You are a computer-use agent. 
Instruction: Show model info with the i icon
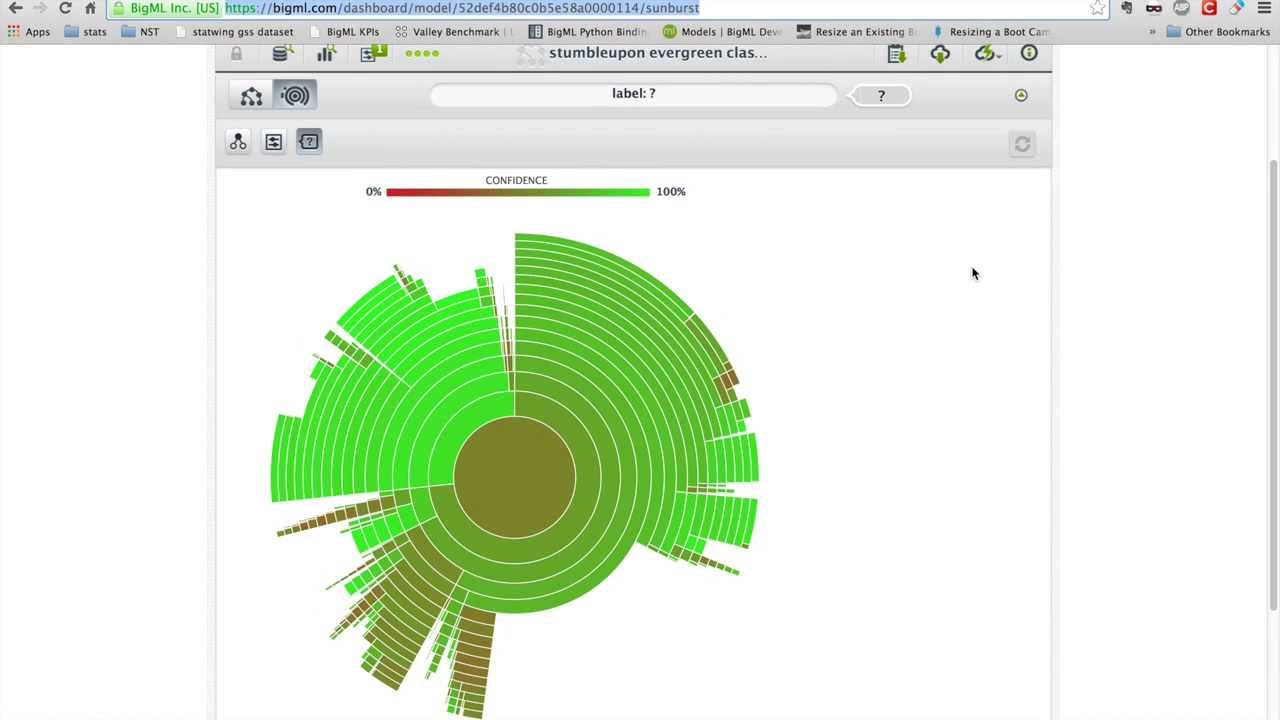pyautogui.click(x=1029, y=53)
